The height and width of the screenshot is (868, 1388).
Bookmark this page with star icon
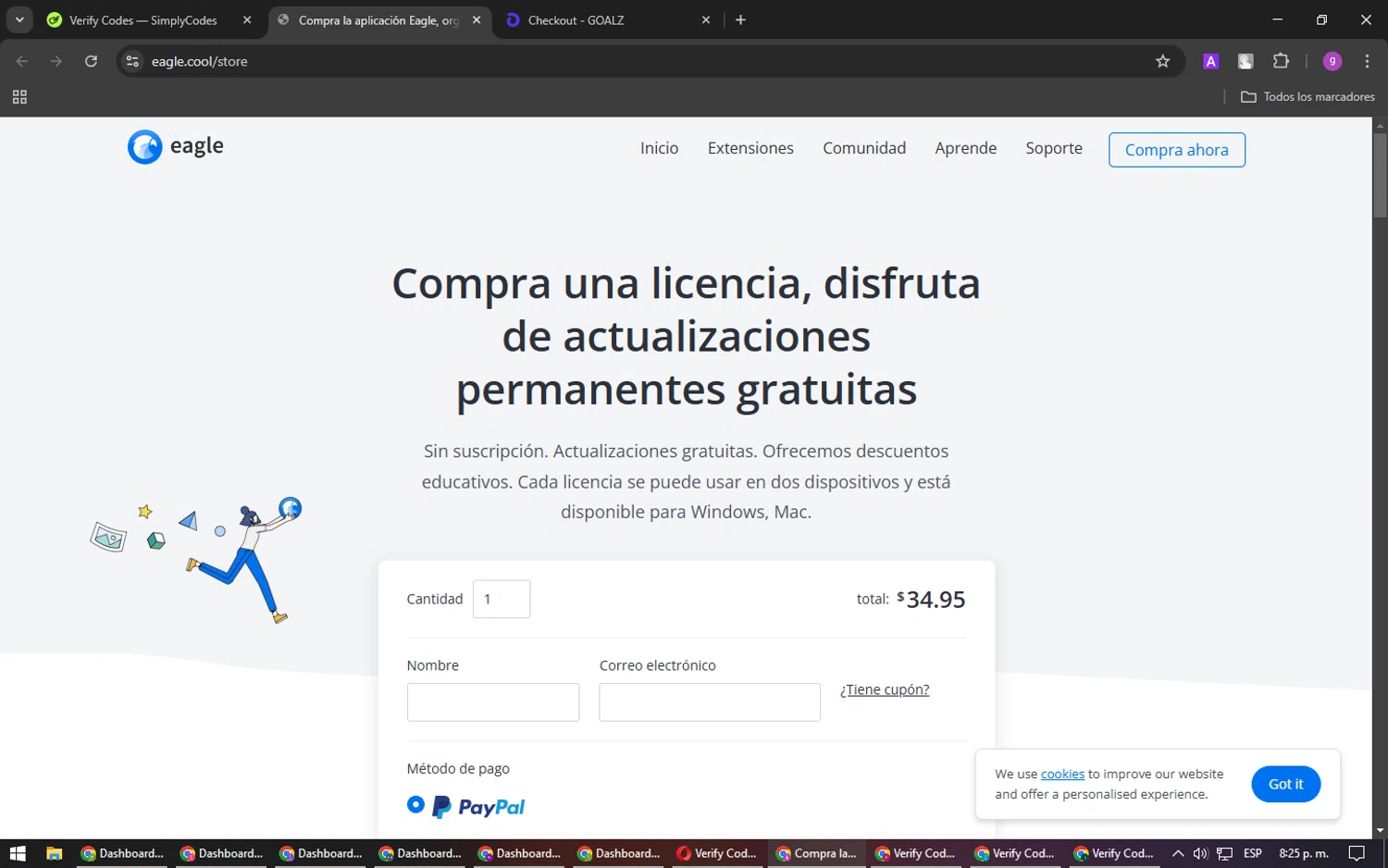tap(1163, 61)
